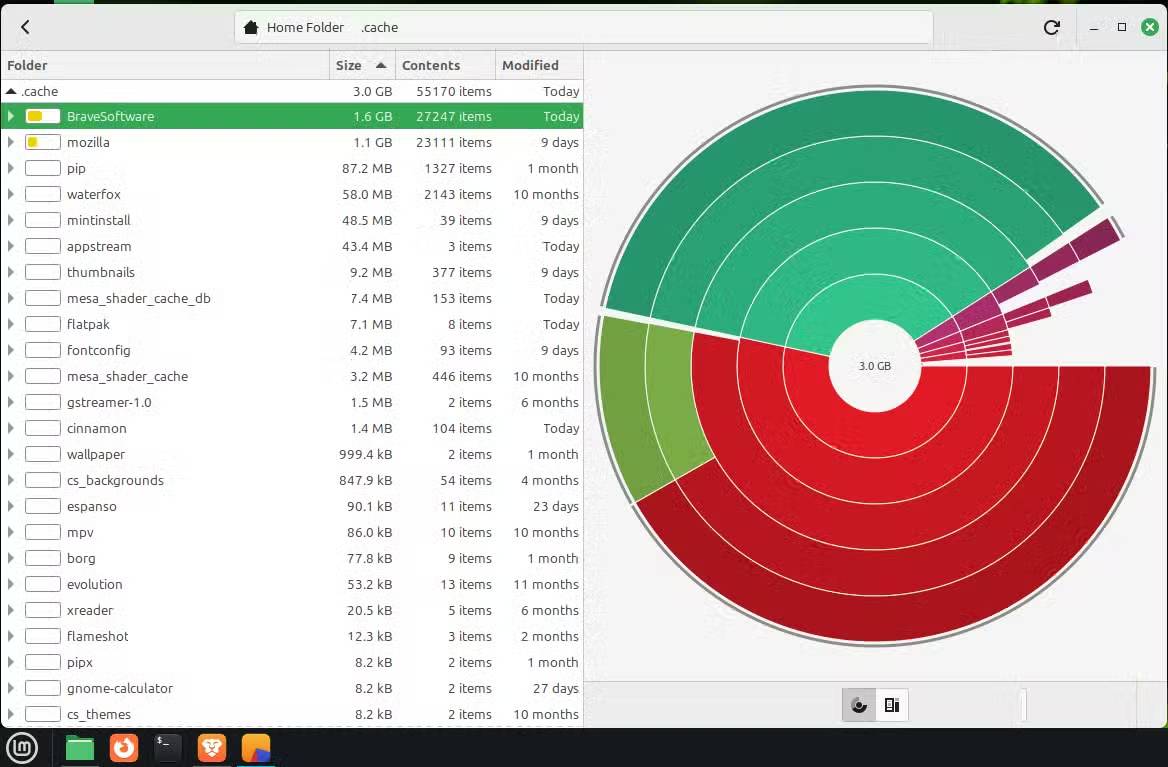
Task: Switch to the rings chart view
Action: point(858,705)
